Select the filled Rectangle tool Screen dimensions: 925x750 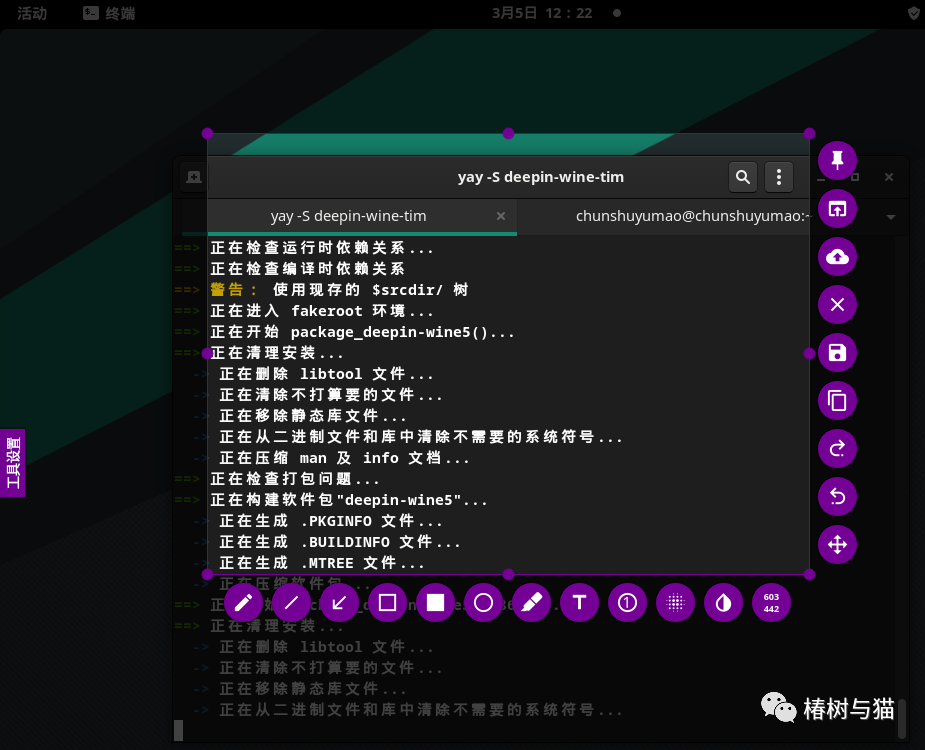pyautogui.click(x=435, y=602)
